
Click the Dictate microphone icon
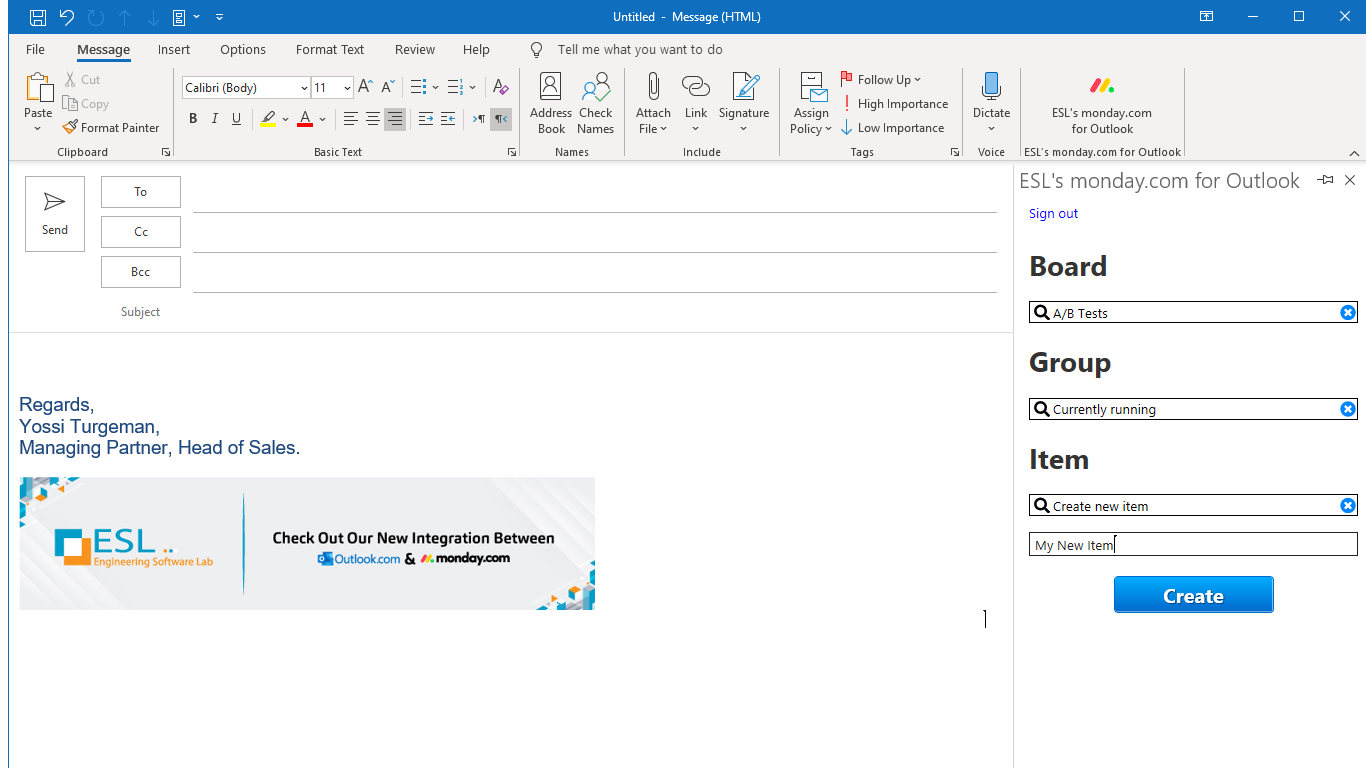pos(991,86)
